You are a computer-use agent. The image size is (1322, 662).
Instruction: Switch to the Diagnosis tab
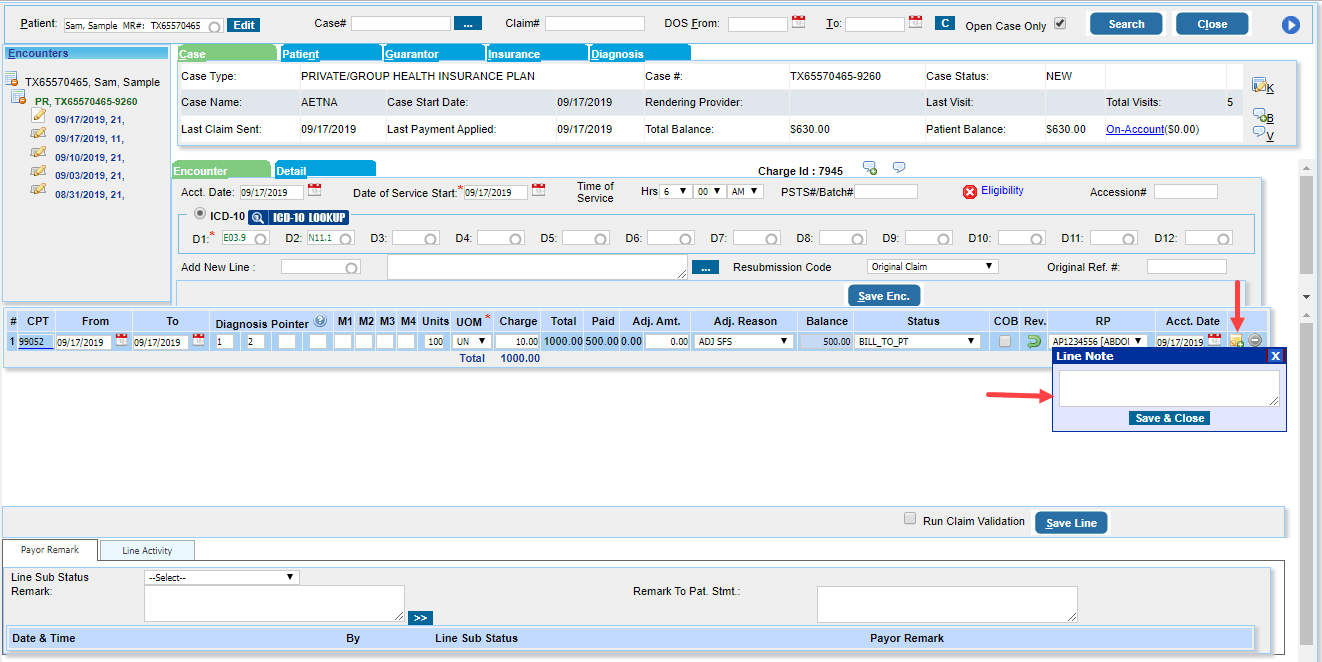pyautogui.click(x=640, y=53)
